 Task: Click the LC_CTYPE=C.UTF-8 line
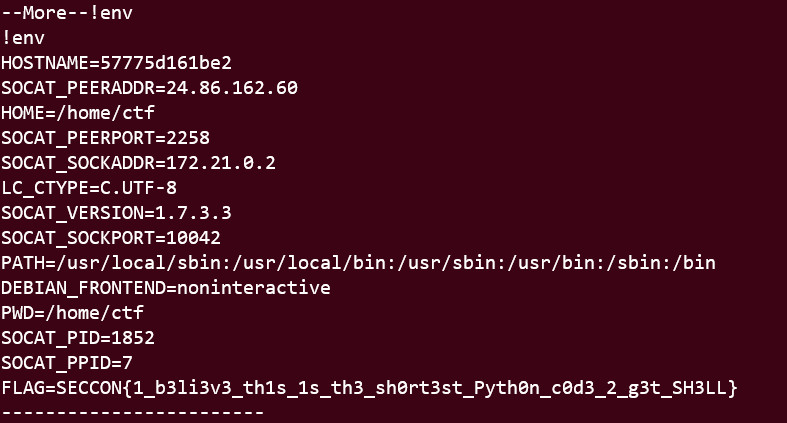[x=89, y=188]
